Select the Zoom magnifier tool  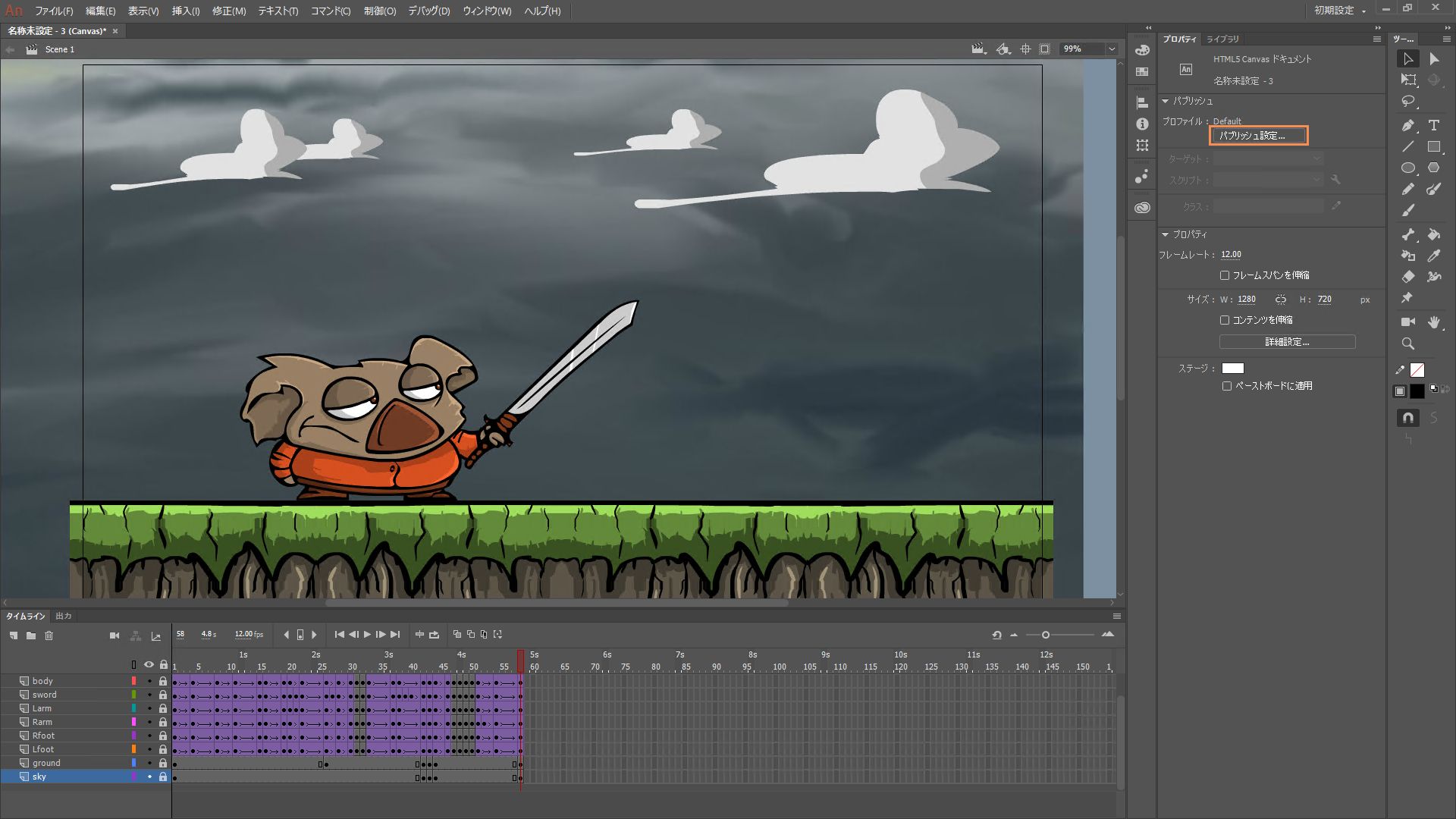(1408, 344)
